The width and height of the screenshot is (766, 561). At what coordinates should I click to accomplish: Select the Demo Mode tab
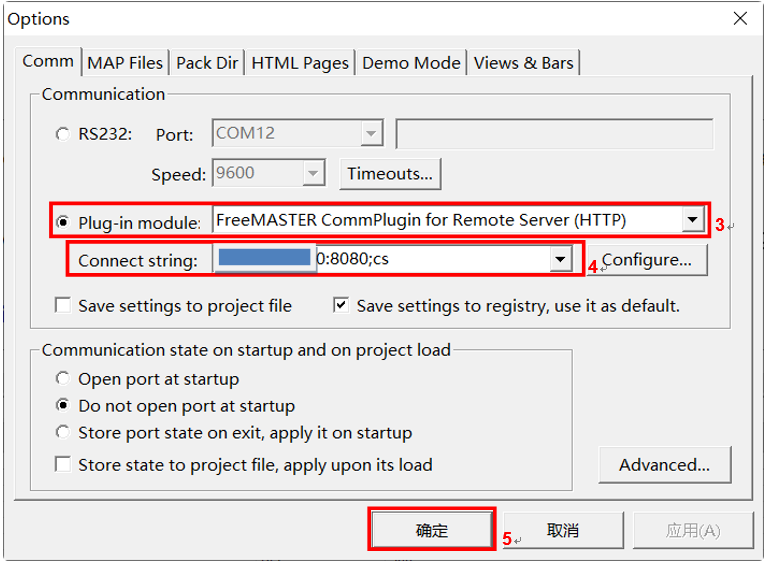(411, 62)
